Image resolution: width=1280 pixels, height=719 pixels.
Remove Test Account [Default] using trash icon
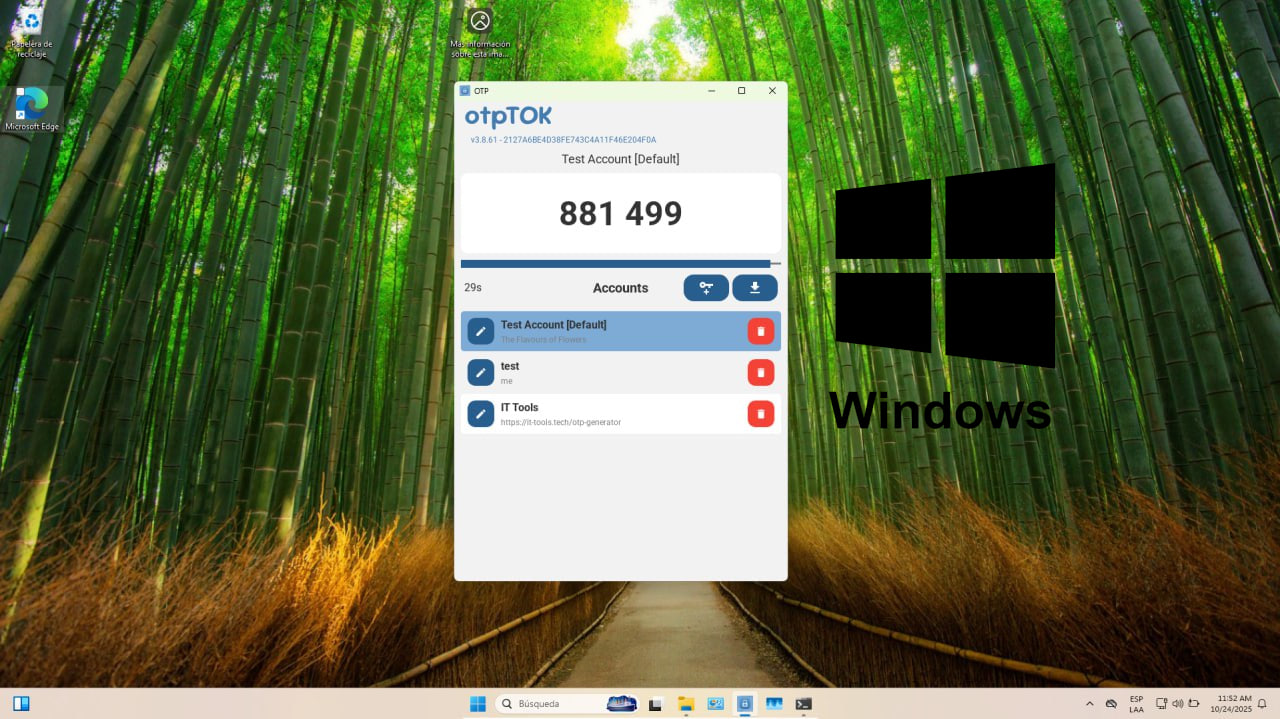coord(761,330)
